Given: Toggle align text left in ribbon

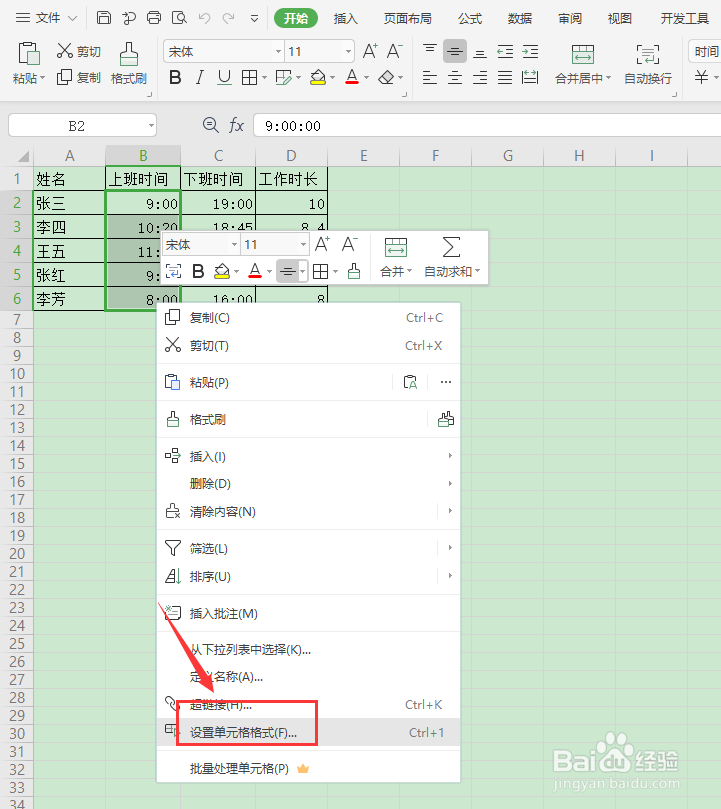Looking at the screenshot, I should coord(429,78).
